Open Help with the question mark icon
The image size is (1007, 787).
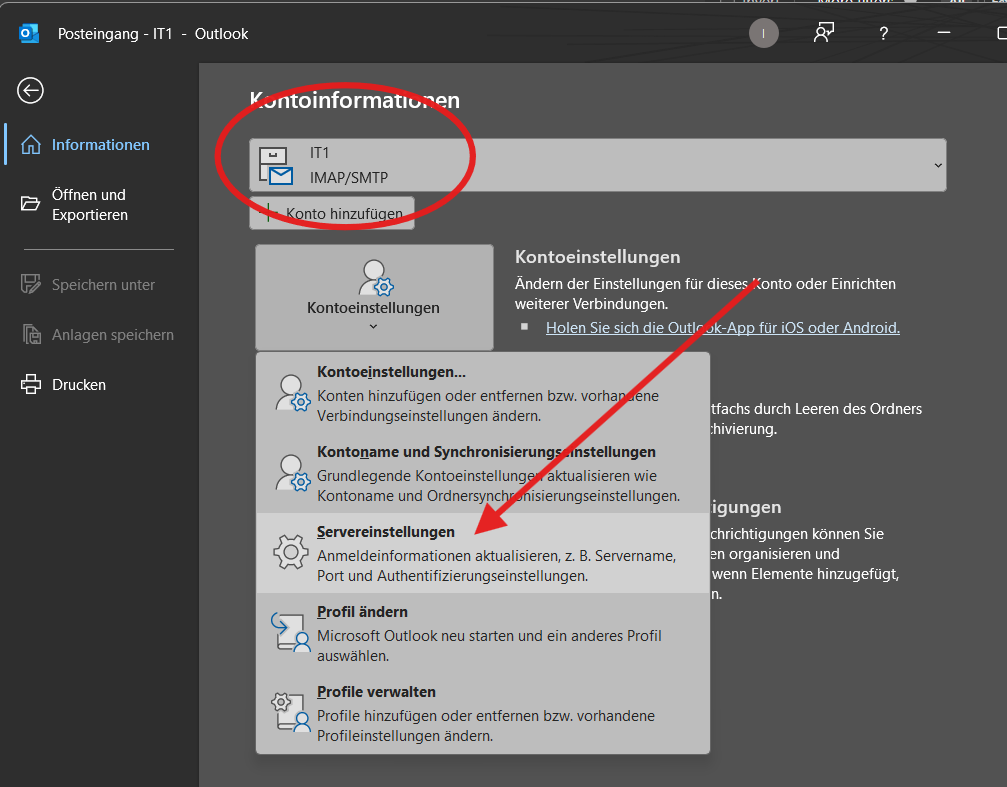point(883,34)
